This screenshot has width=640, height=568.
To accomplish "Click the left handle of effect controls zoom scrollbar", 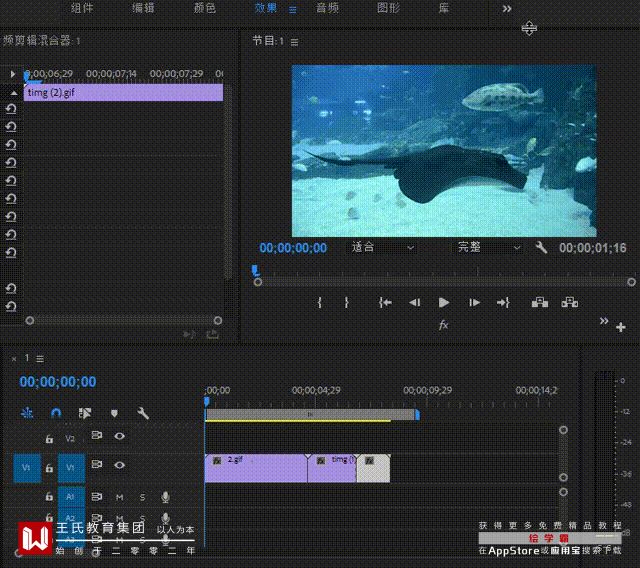I will click(x=29, y=321).
